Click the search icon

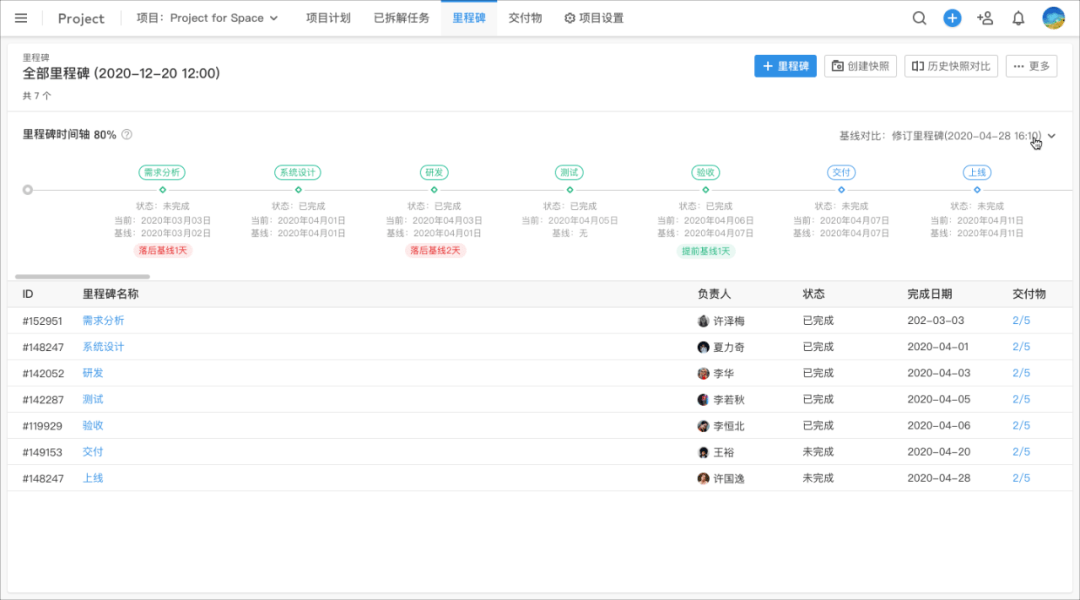point(919,18)
